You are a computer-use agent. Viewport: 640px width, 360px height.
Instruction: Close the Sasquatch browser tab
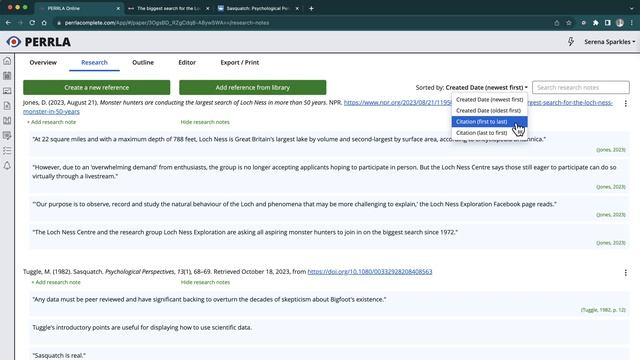(297, 8)
